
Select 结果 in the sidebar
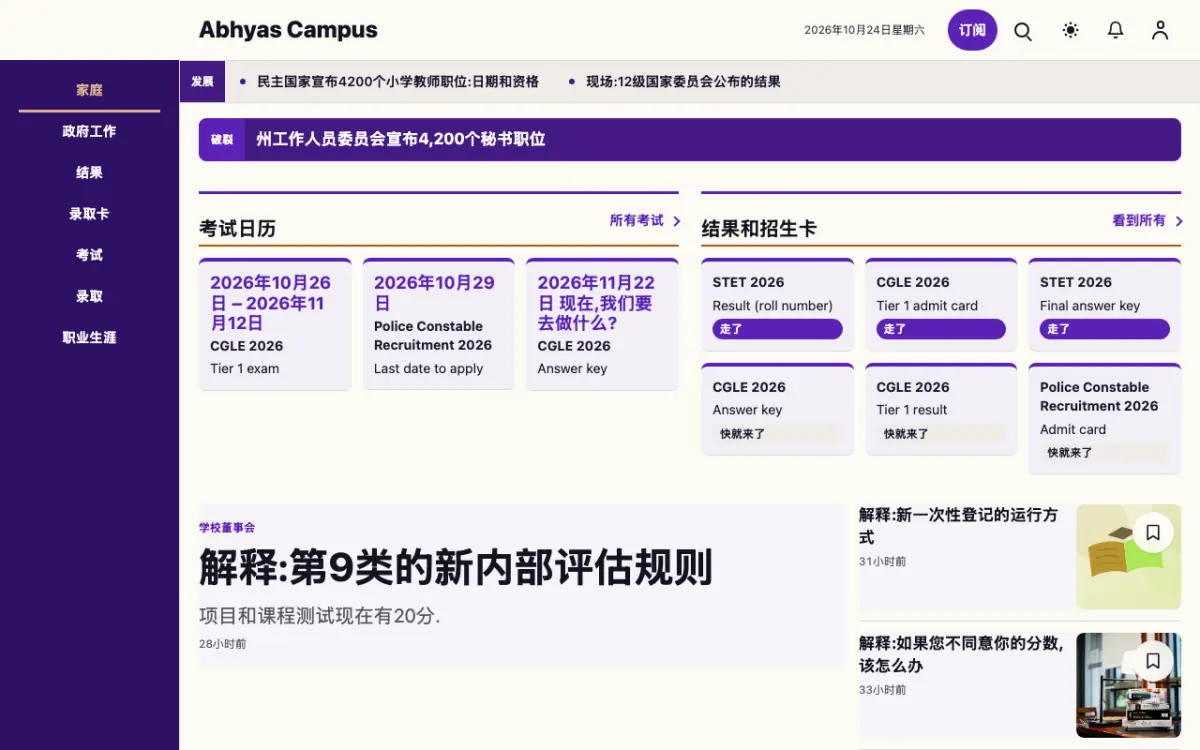coord(89,172)
